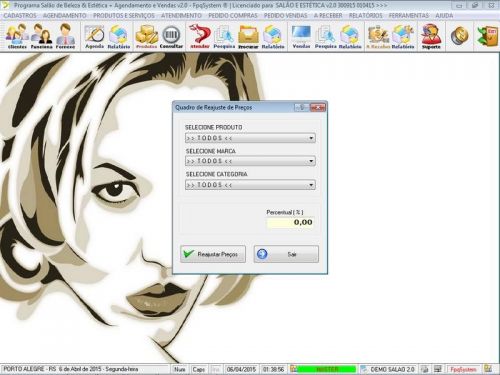Image resolution: width=500 pixels, height=375 pixels.
Task: Click the Sair button
Action: [x=286, y=254]
